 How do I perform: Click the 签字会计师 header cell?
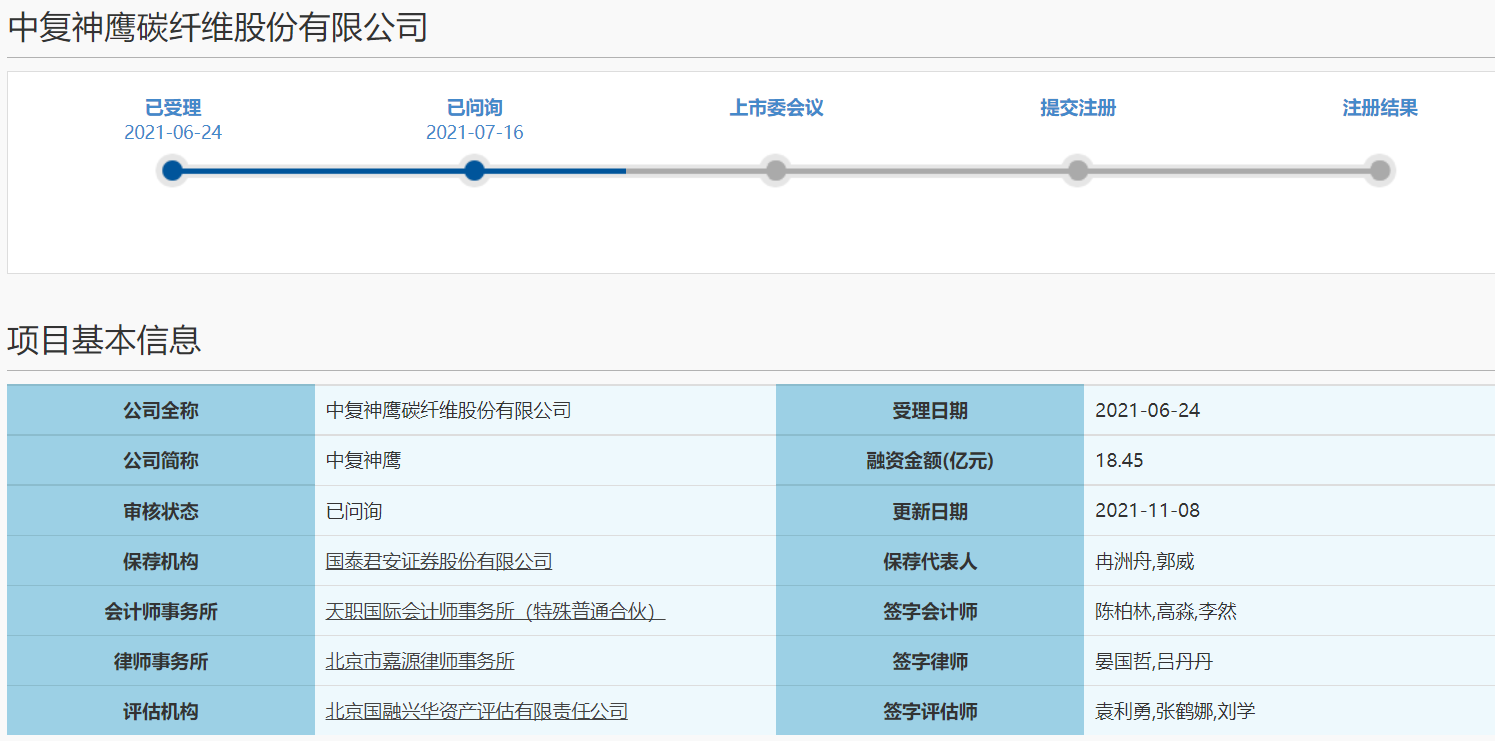[x=930, y=611]
